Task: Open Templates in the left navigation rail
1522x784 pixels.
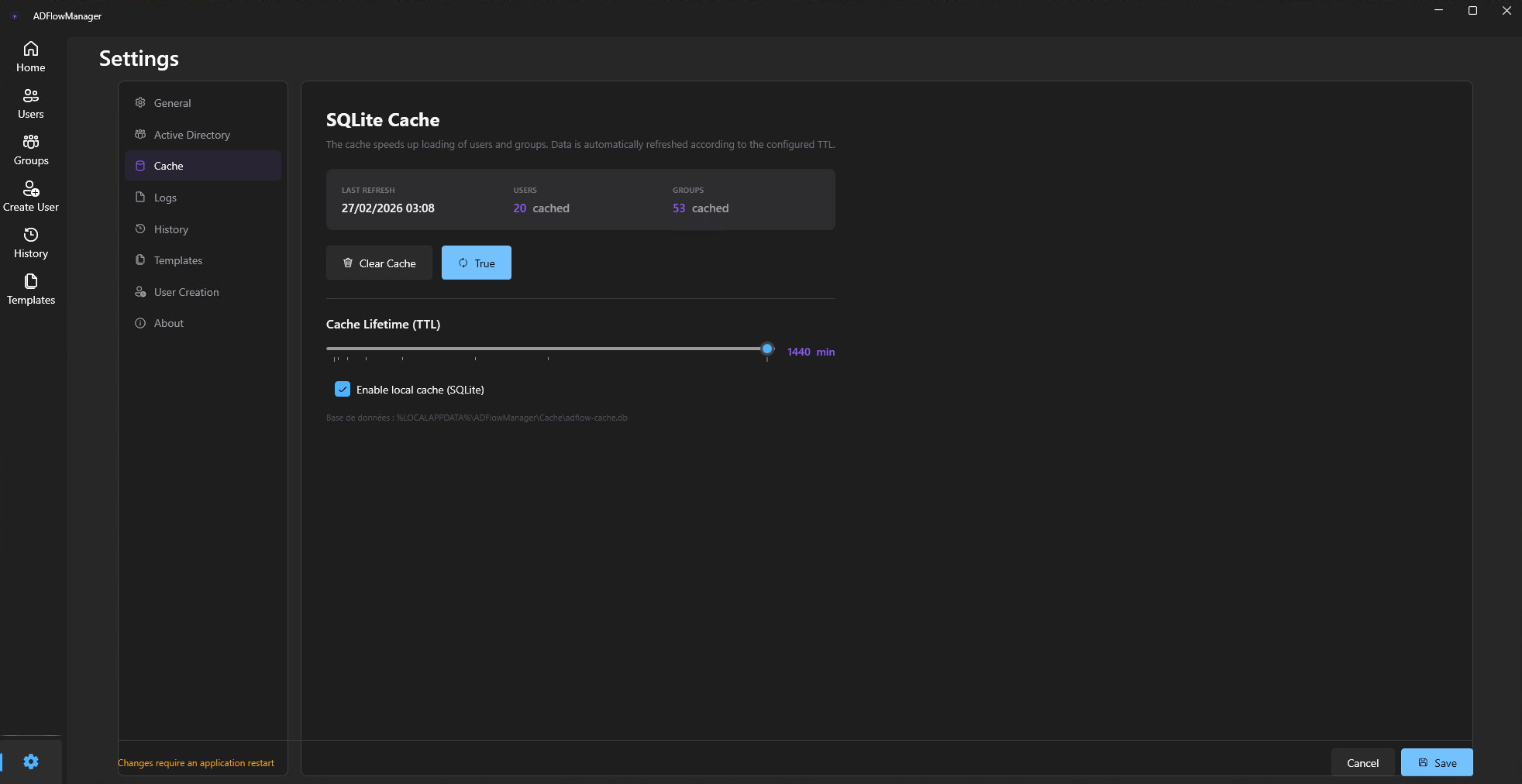Action: [x=31, y=289]
